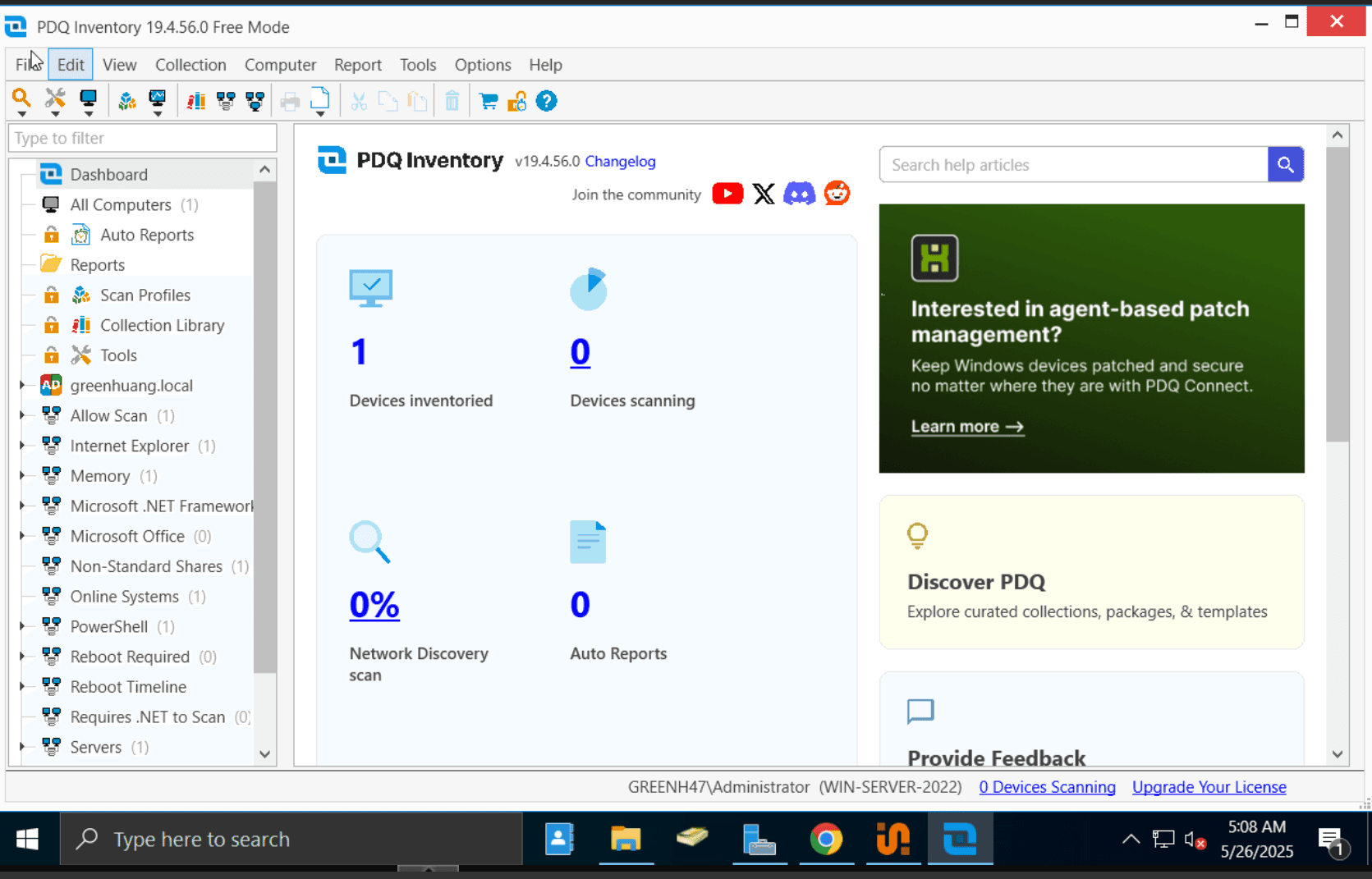Viewport: 1372px width, 879px height.
Task: Expand the greenhuang.local tree node
Action: (22, 385)
